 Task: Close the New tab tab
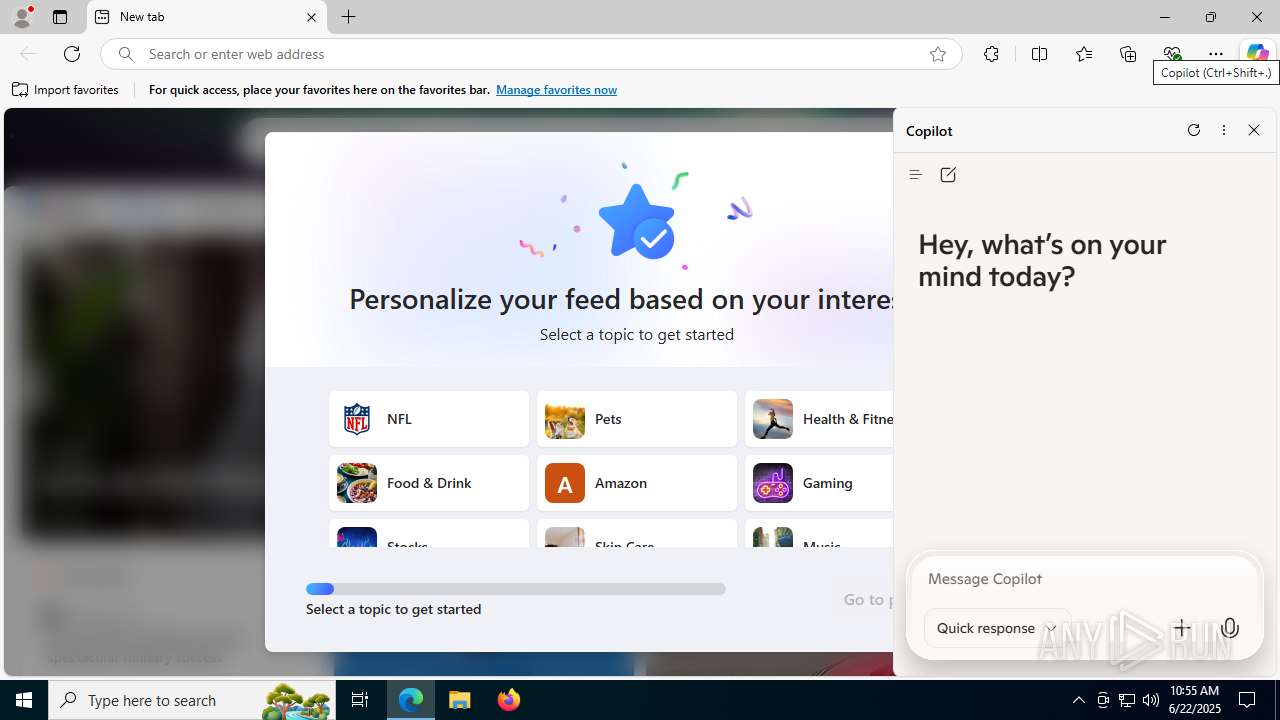311,17
